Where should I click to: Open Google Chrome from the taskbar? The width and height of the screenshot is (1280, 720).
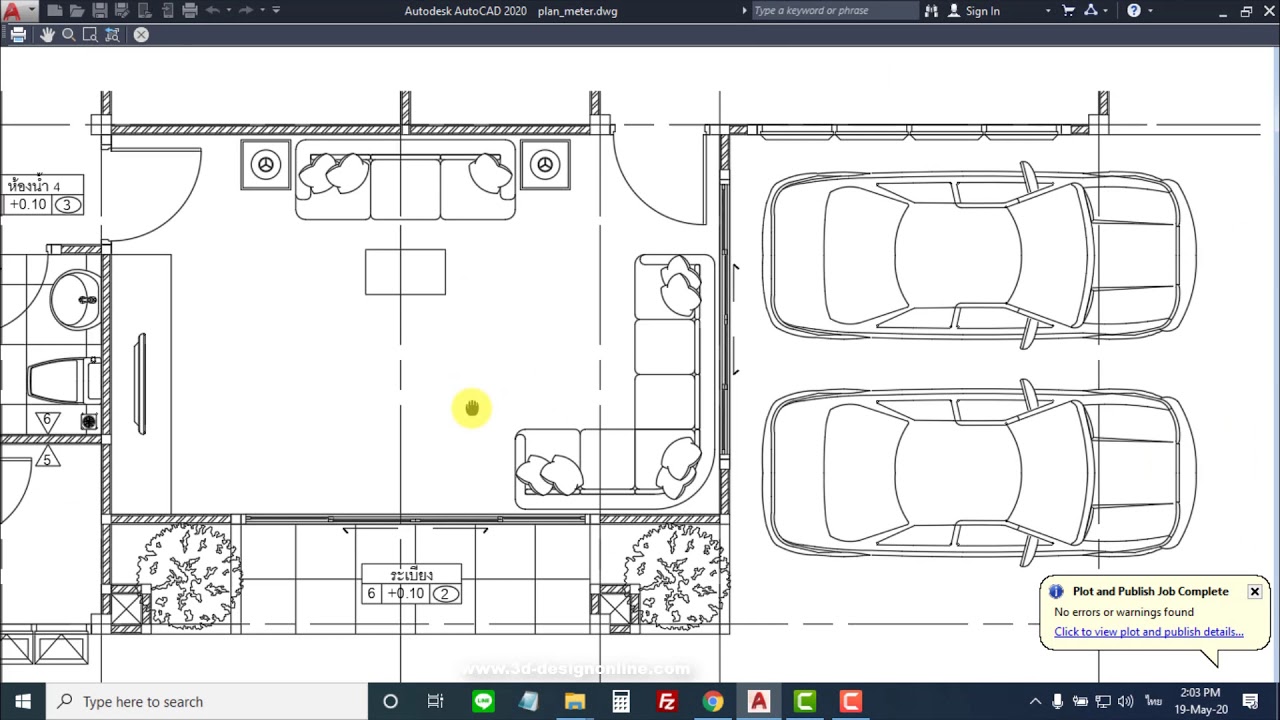[x=713, y=701]
